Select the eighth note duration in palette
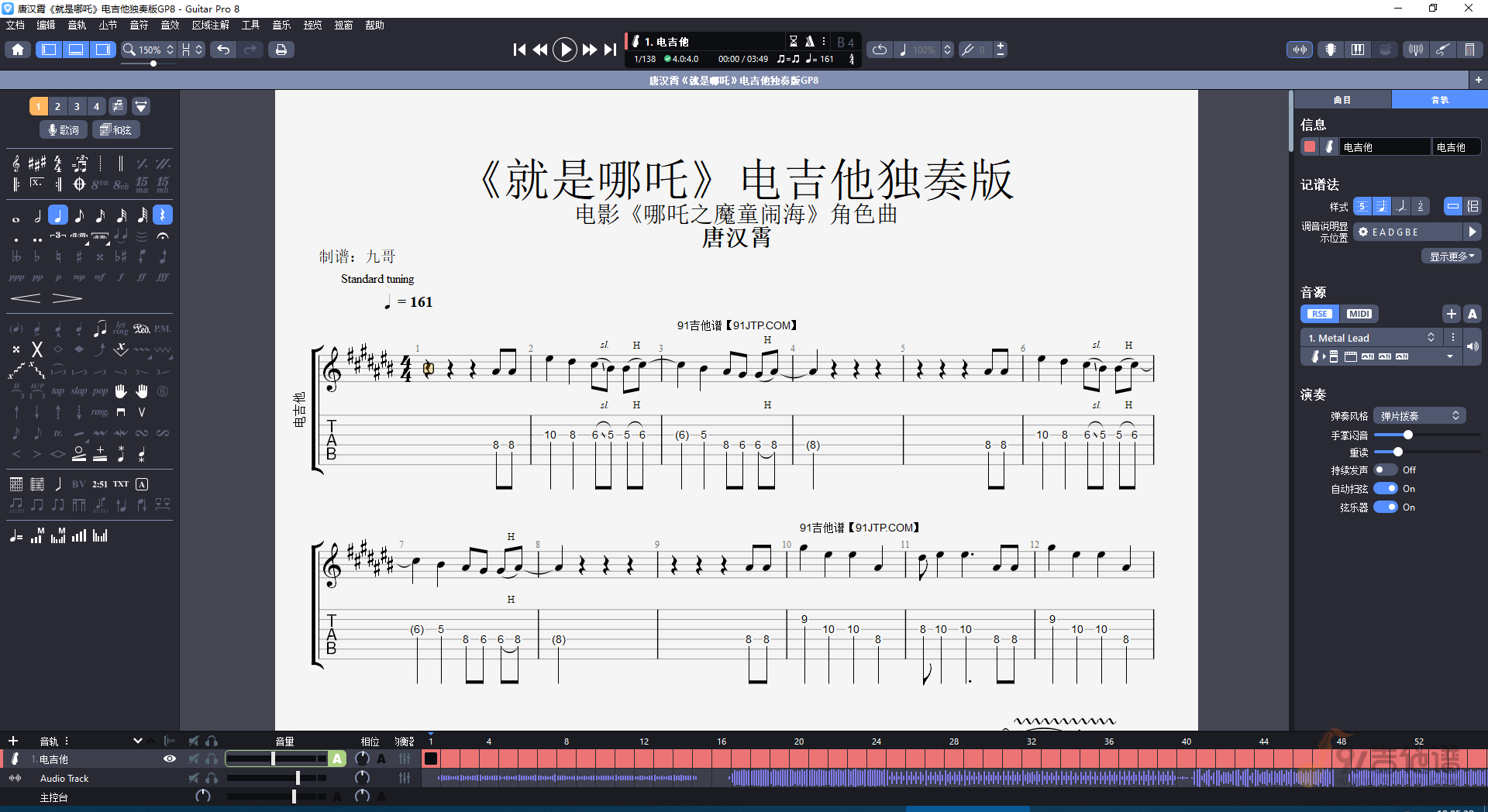 79,215
